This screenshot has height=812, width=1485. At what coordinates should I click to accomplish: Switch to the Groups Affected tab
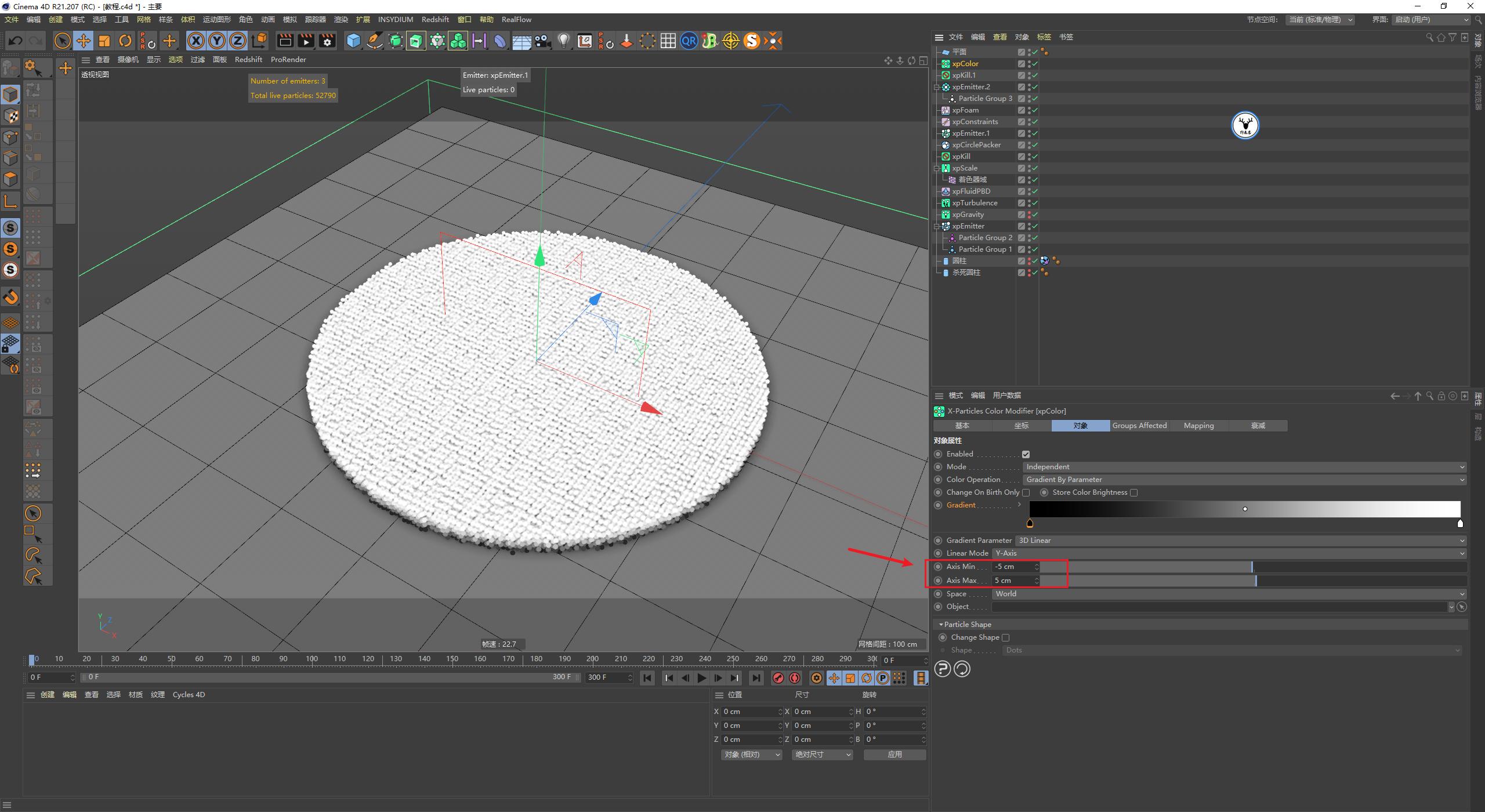[x=1139, y=425]
